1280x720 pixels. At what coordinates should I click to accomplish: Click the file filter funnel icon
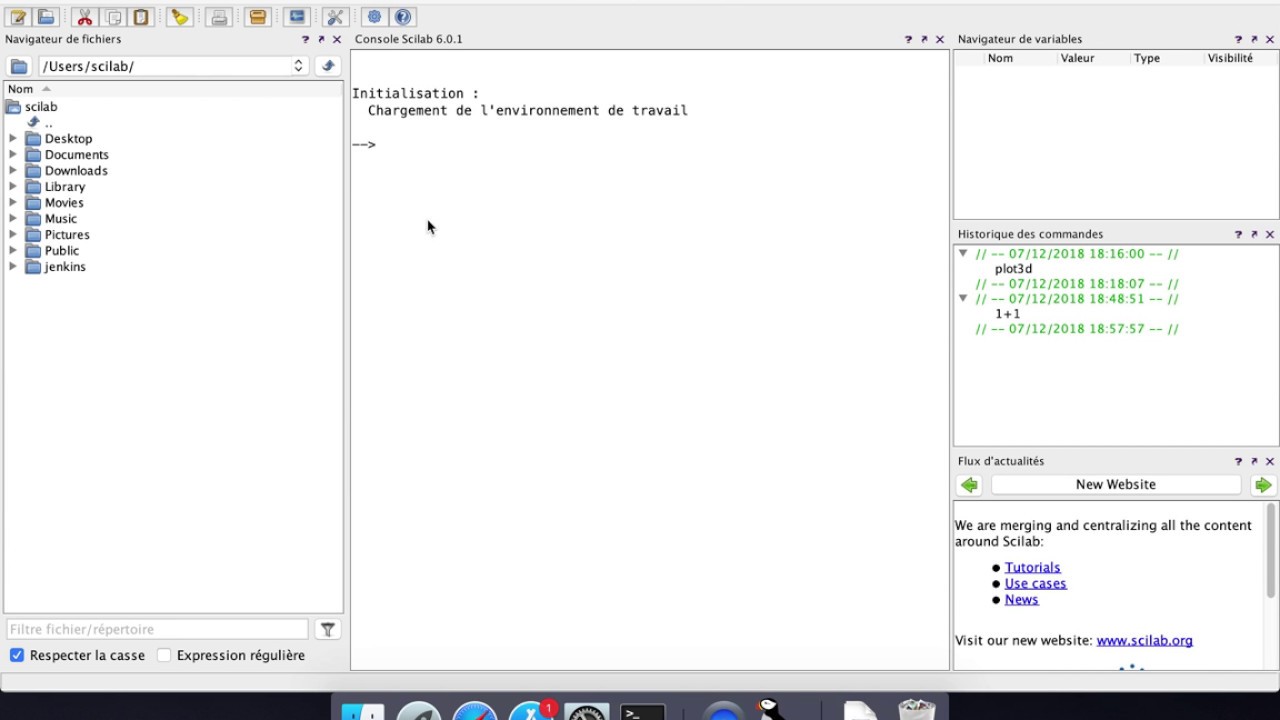click(x=327, y=629)
